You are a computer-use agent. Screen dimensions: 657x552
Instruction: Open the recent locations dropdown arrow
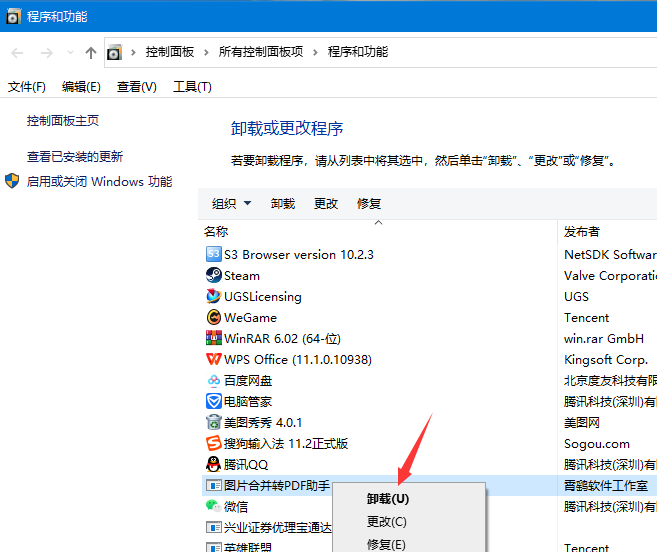tap(70, 53)
